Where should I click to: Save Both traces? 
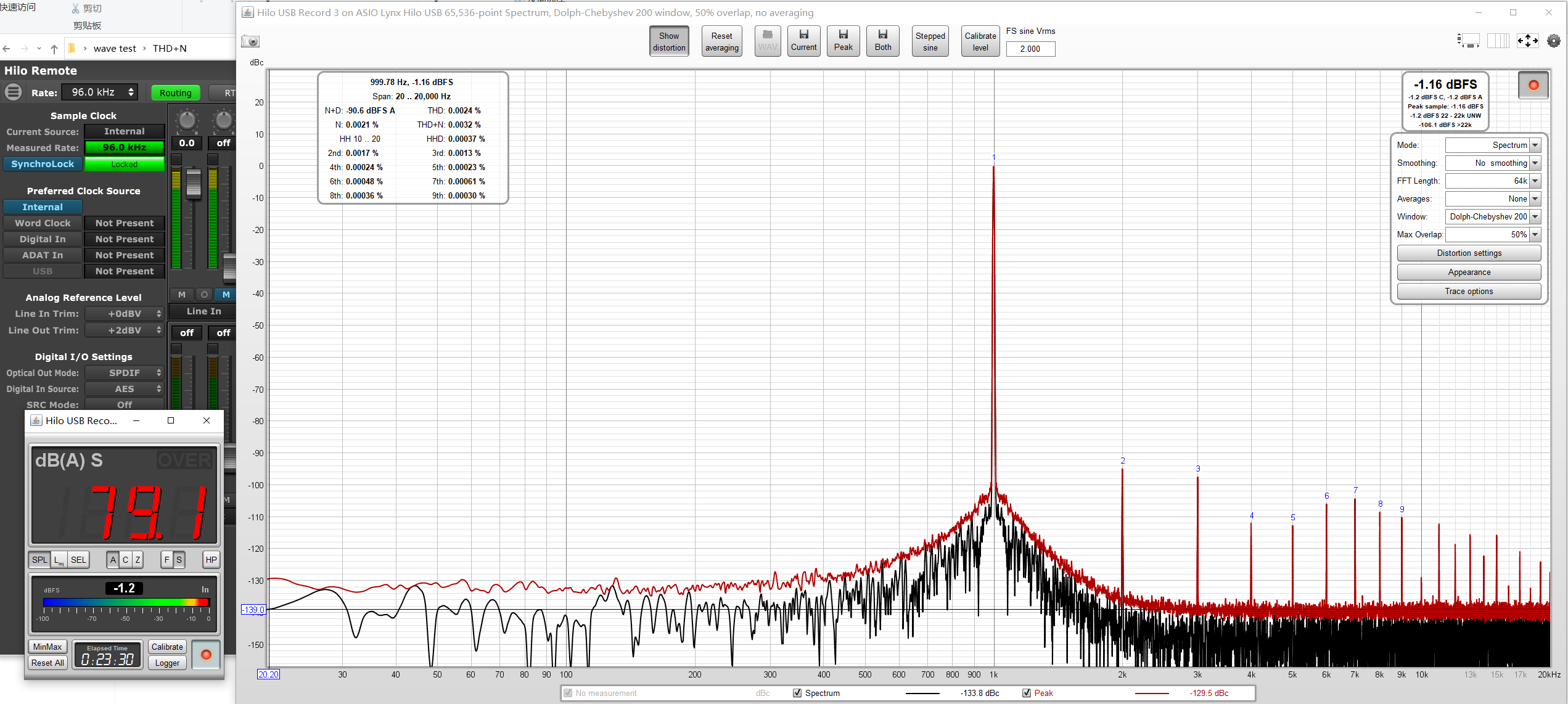(882, 41)
